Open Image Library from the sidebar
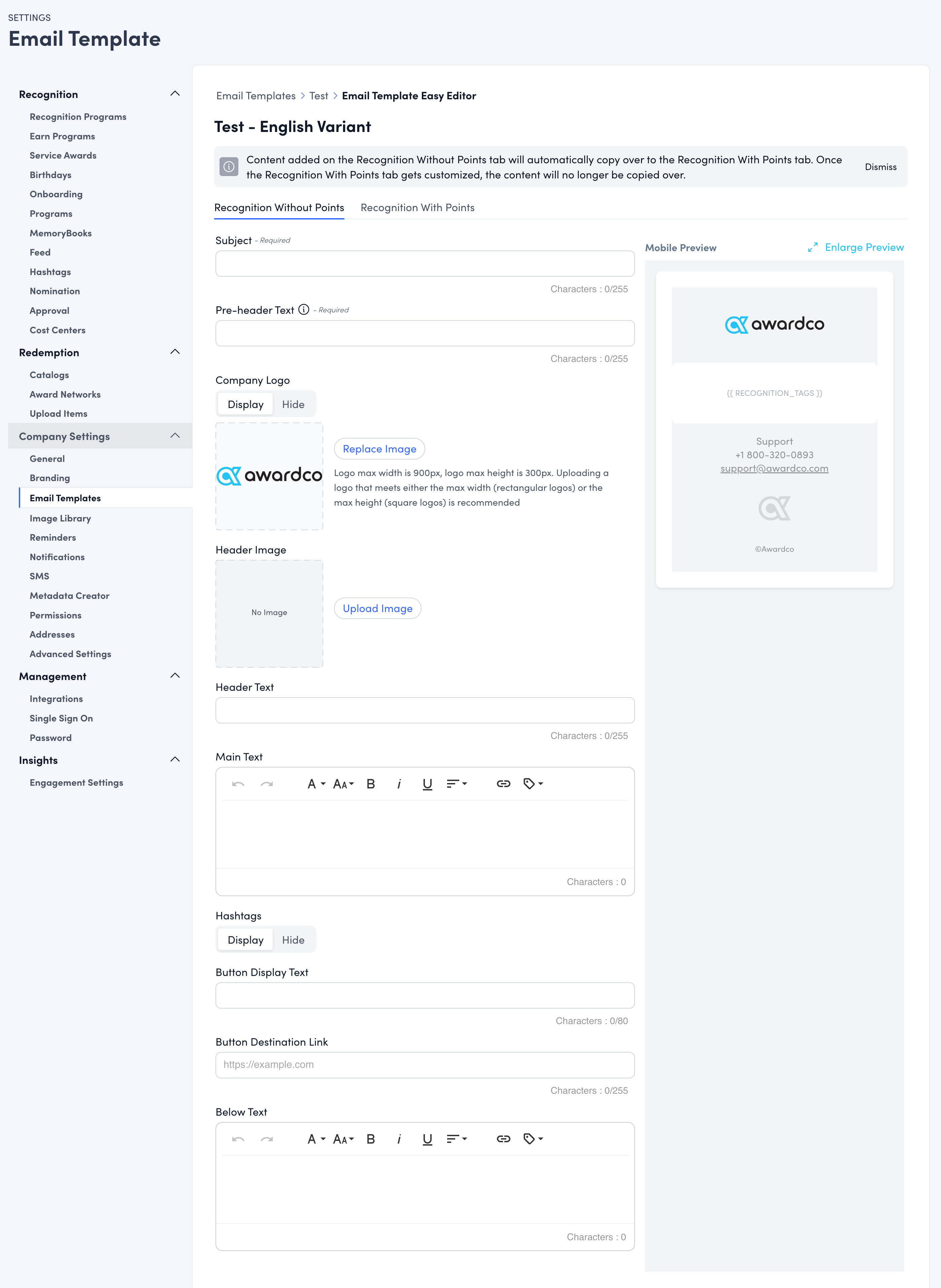This screenshot has width=941, height=1288. click(60, 518)
